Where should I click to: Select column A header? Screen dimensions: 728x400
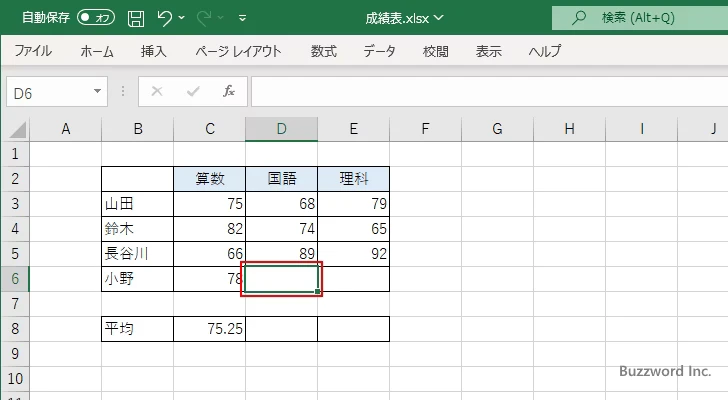coord(65,129)
